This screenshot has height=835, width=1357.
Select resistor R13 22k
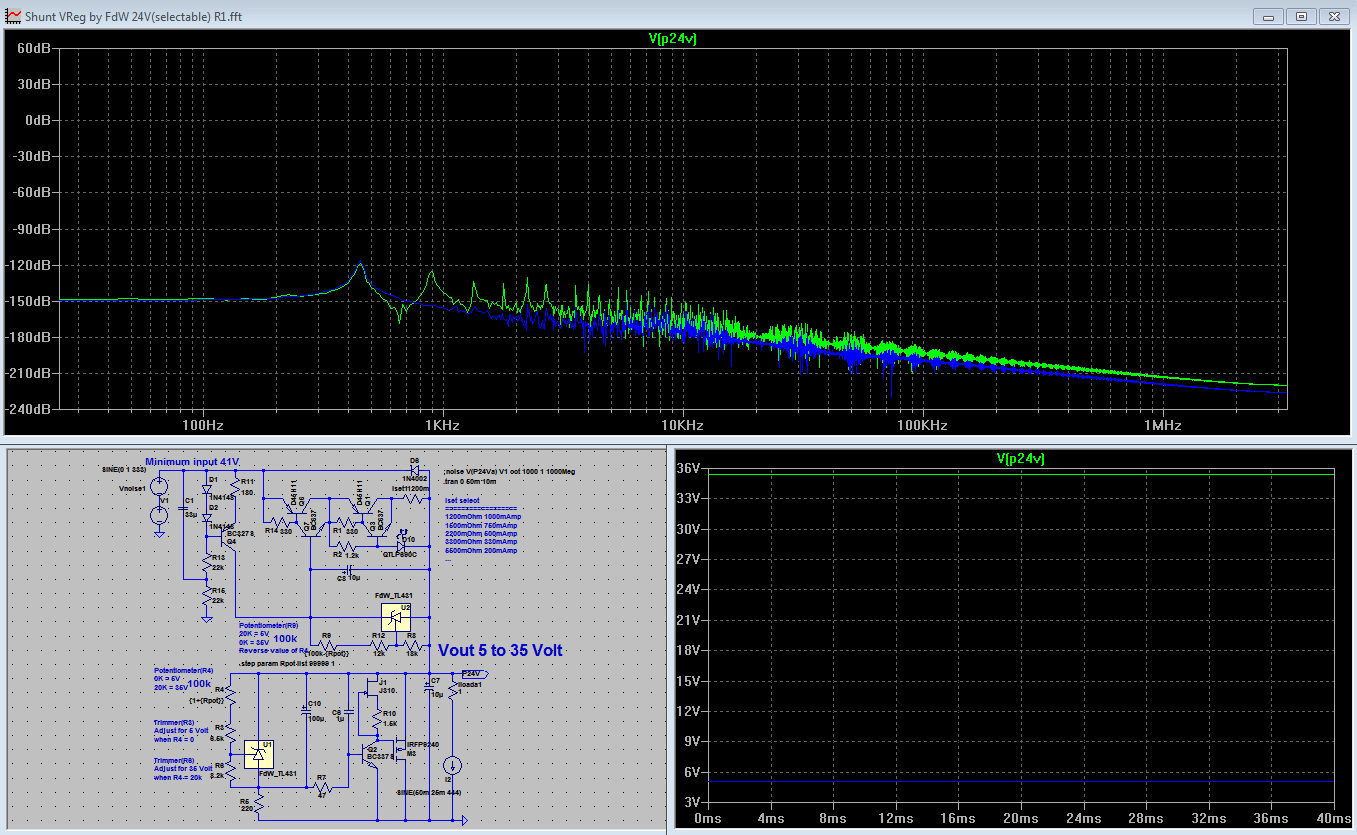coord(207,564)
